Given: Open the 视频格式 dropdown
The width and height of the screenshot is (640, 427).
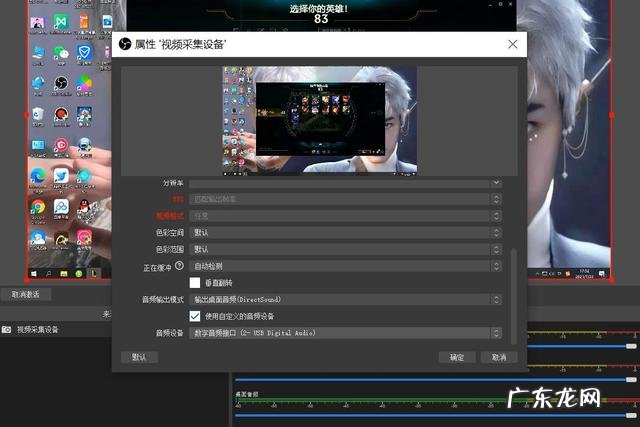Looking at the screenshot, I should [x=345, y=216].
